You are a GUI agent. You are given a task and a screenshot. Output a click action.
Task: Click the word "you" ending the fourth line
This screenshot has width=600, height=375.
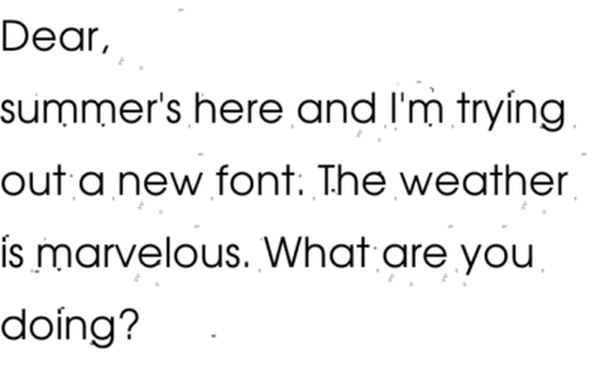(x=497, y=257)
